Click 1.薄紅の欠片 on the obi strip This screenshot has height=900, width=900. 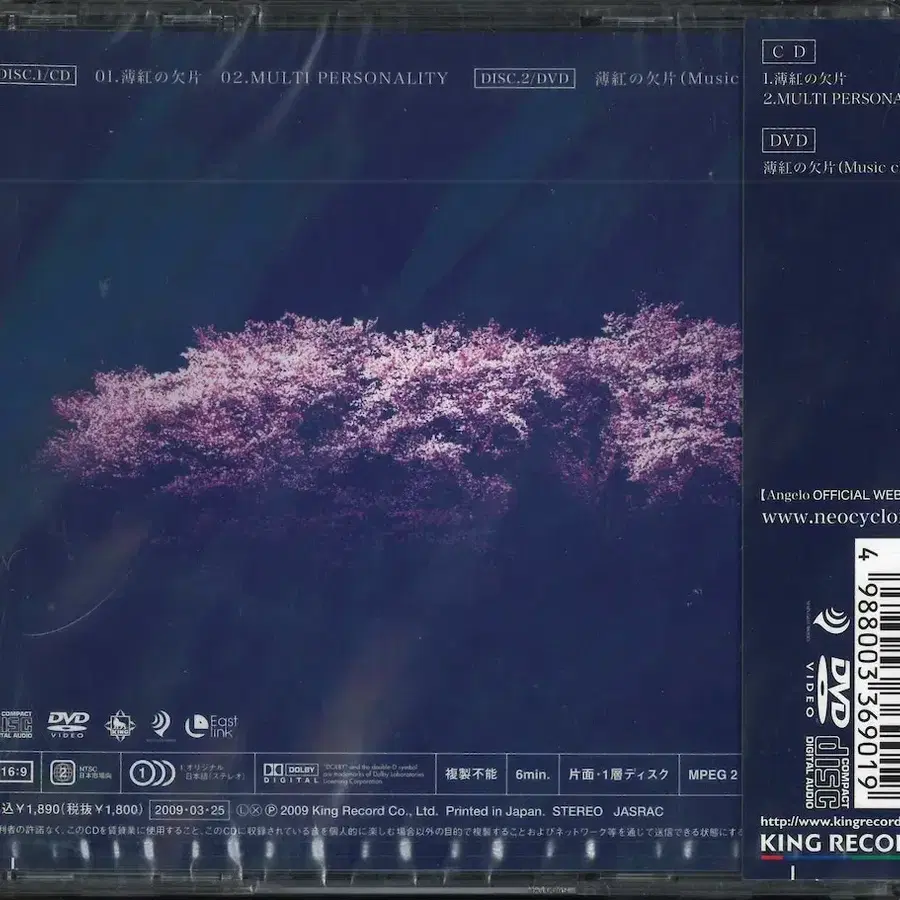tap(804, 79)
